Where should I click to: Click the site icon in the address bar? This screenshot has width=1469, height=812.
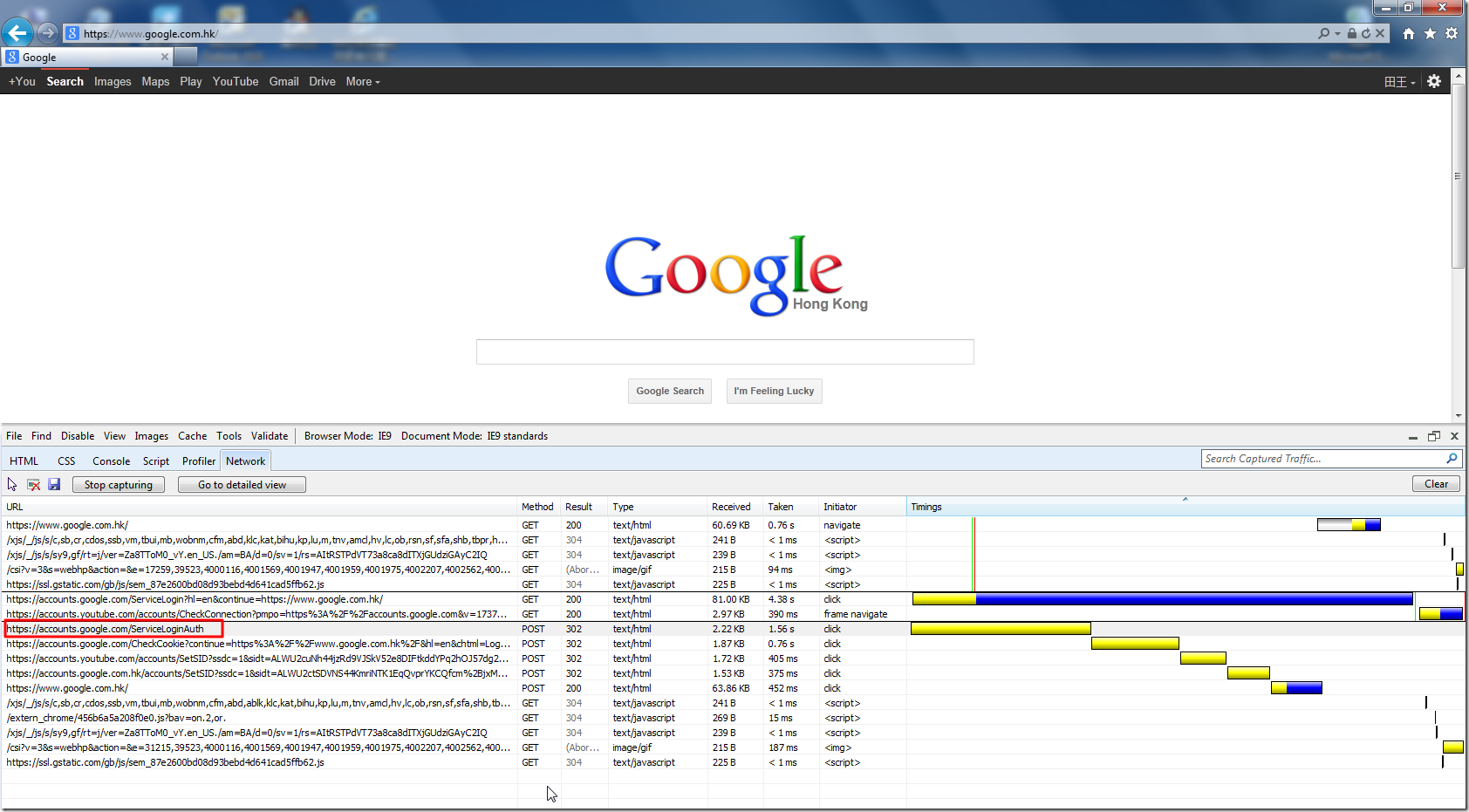click(x=72, y=33)
